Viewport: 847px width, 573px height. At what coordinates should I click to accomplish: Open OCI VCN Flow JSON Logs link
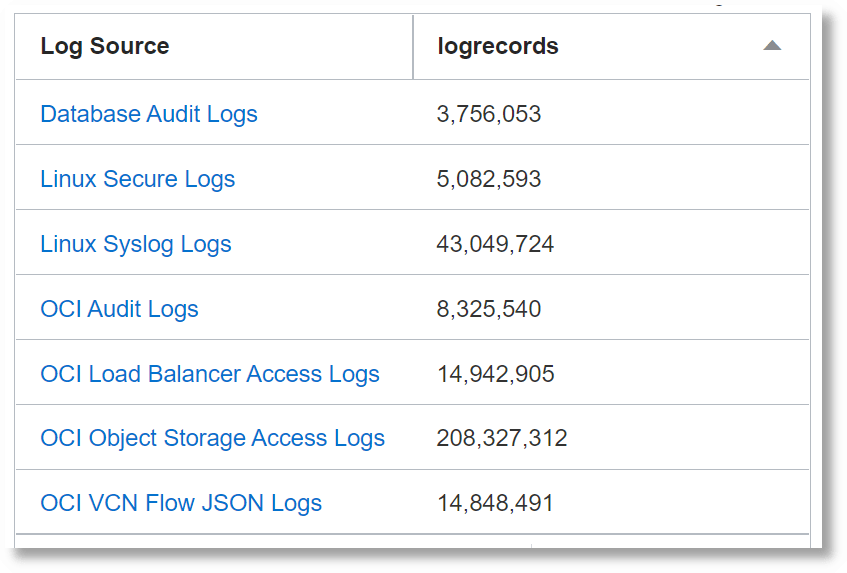(x=181, y=503)
